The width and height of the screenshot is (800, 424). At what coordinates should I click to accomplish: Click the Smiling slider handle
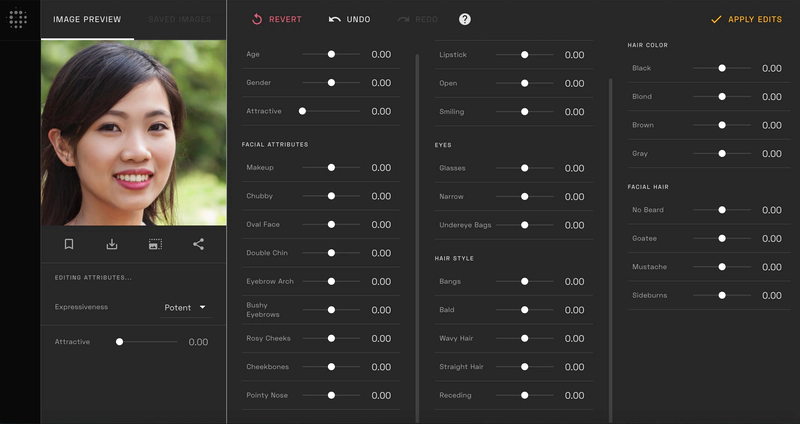pyautogui.click(x=524, y=112)
